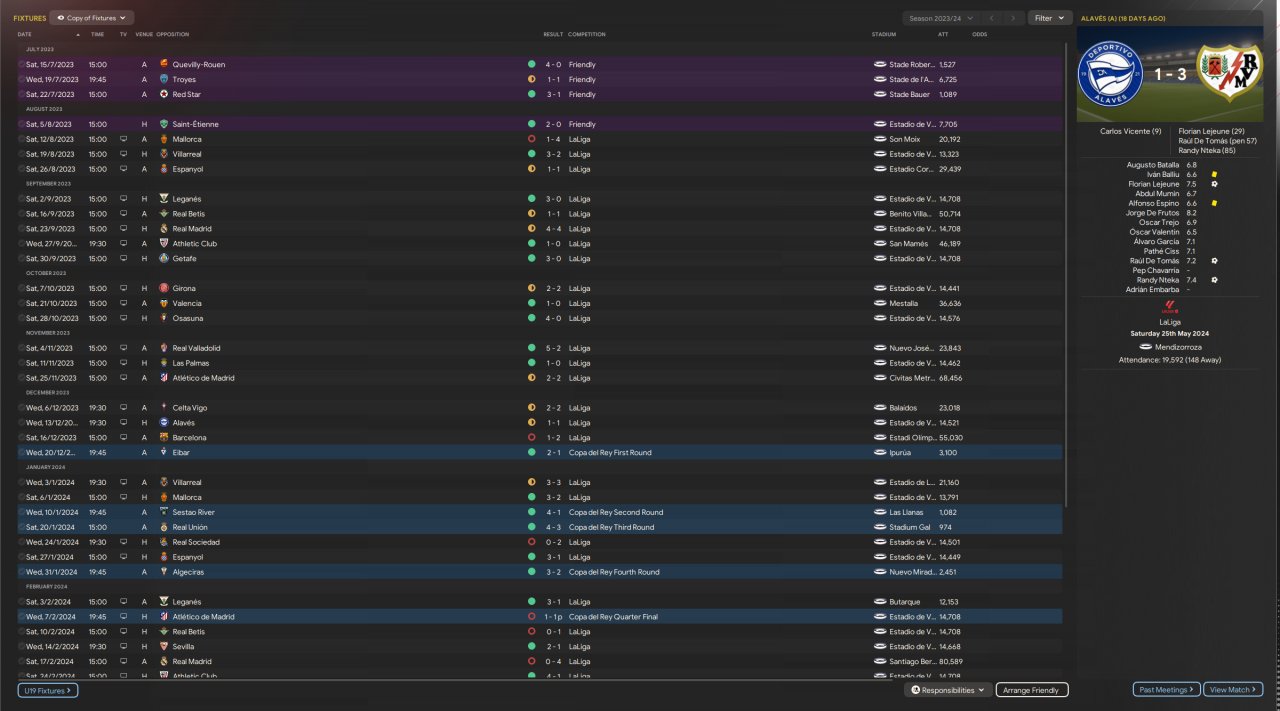
Task: Click the red loss indicator for Barcelona match
Action: click(x=532, y=438)
